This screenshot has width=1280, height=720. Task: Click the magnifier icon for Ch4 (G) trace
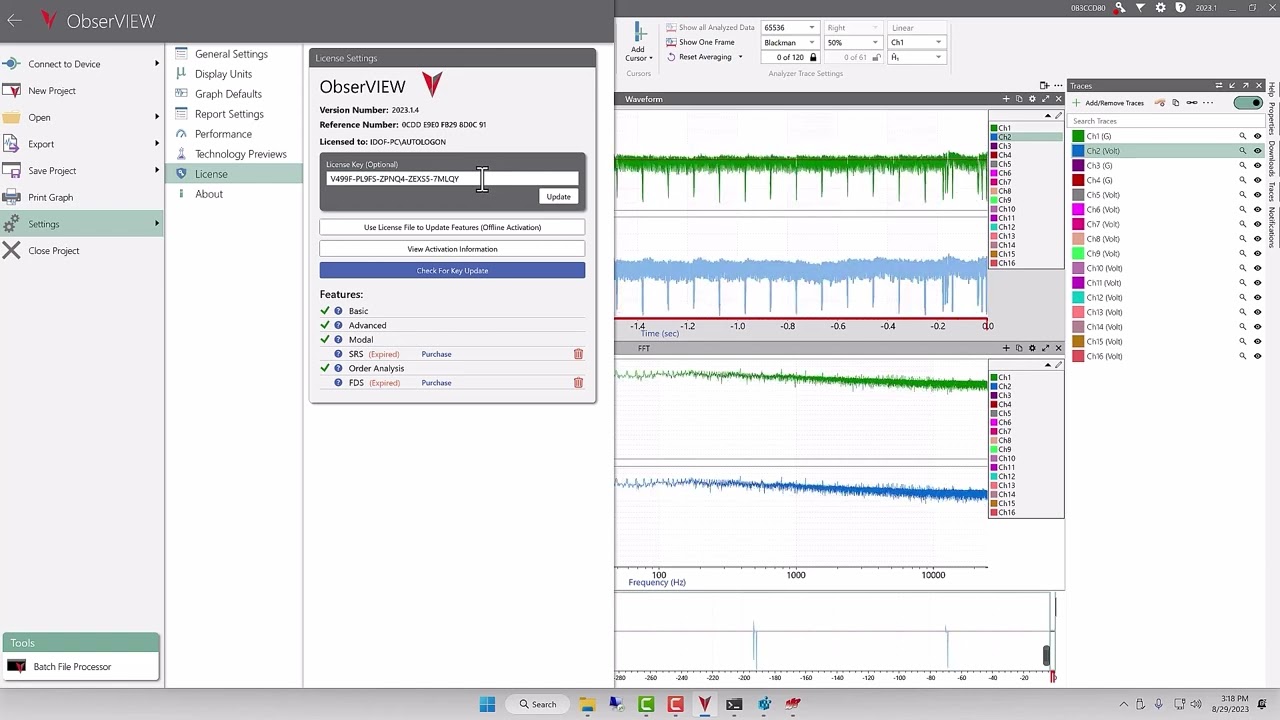tap(1243, 180)
